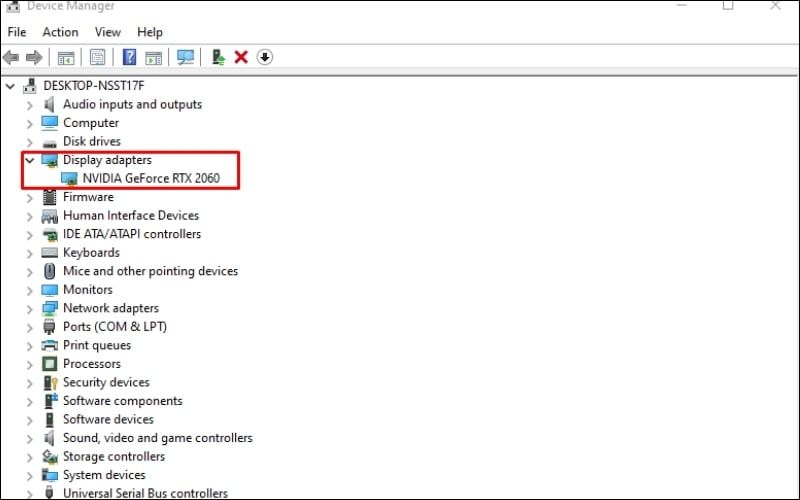Click Scan for hardware changes monitor icon

(x=186, y=57)
